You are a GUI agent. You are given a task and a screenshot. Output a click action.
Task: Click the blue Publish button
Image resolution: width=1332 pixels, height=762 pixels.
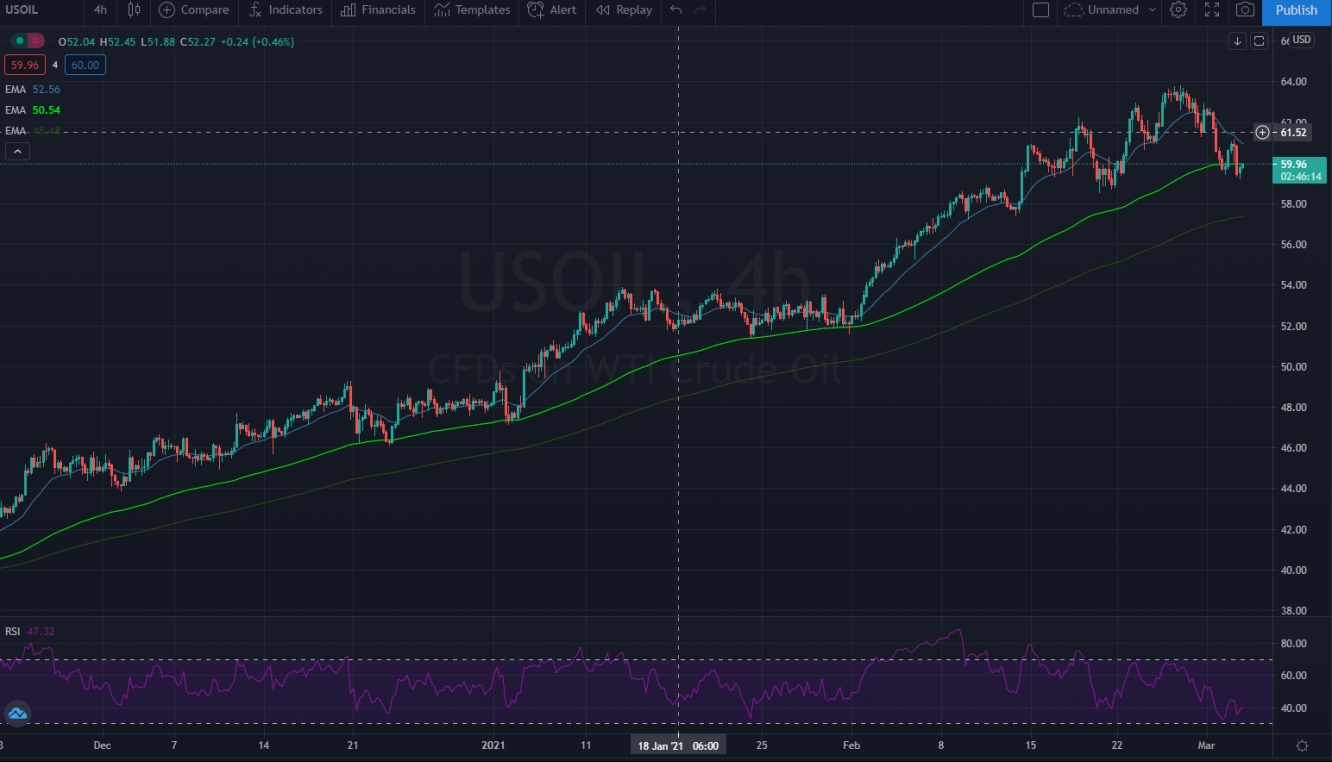click(1296, 10)
